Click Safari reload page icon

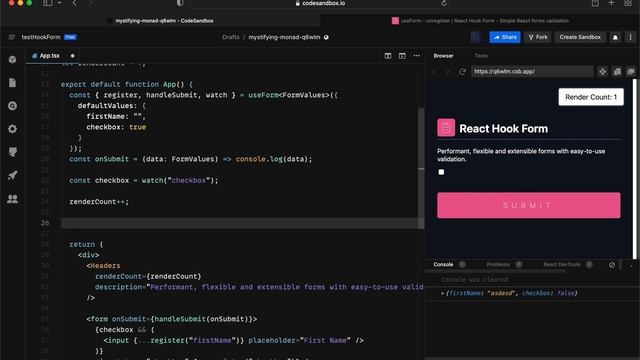point(444,3)
